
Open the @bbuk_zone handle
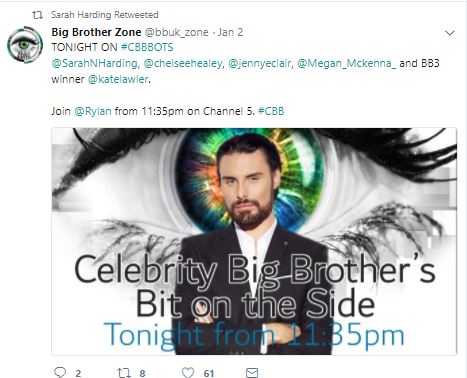click(176, 32)
